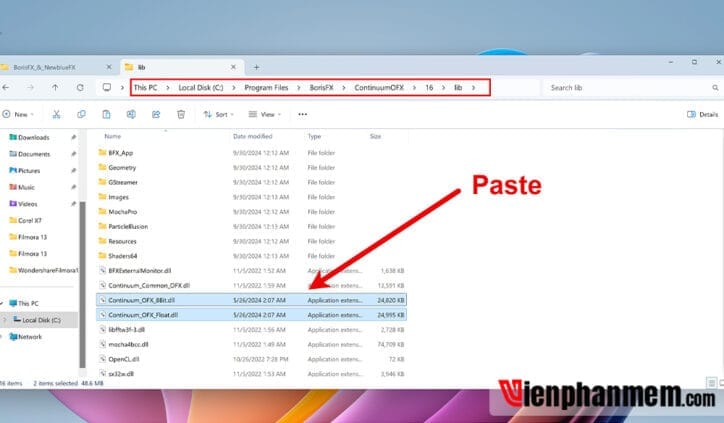This screenshot has height=423, width=724.
Task: Expand chevron after Program Files in path
Action: pos(299,87)
